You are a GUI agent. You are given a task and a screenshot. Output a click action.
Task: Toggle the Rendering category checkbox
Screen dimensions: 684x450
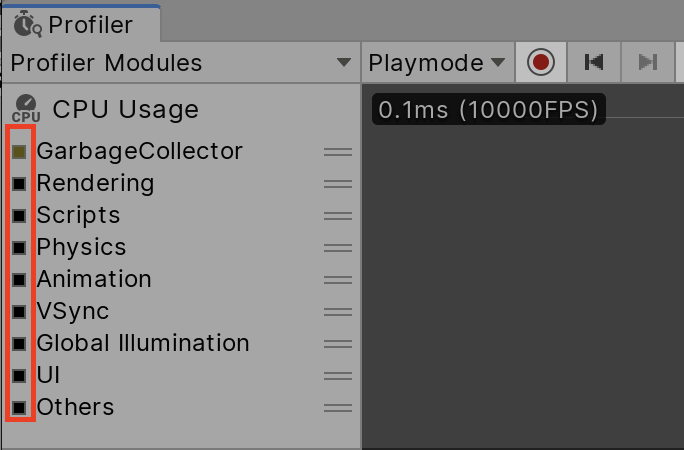pyautogui.click(x=19, y=184)
